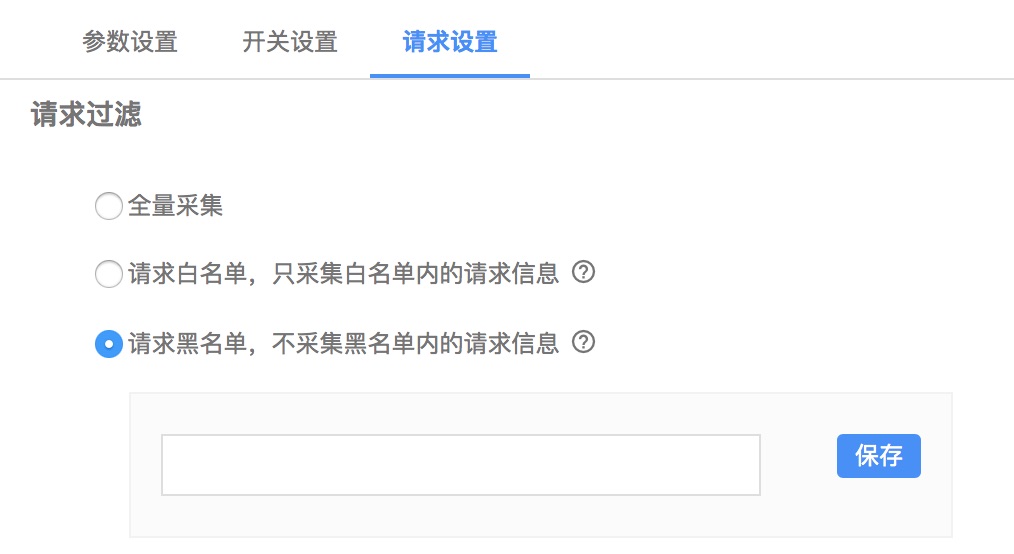Viewport: 1014px width, 554px height.
Task: Click the 请求过滤 section heading
Action: (86, 114)
